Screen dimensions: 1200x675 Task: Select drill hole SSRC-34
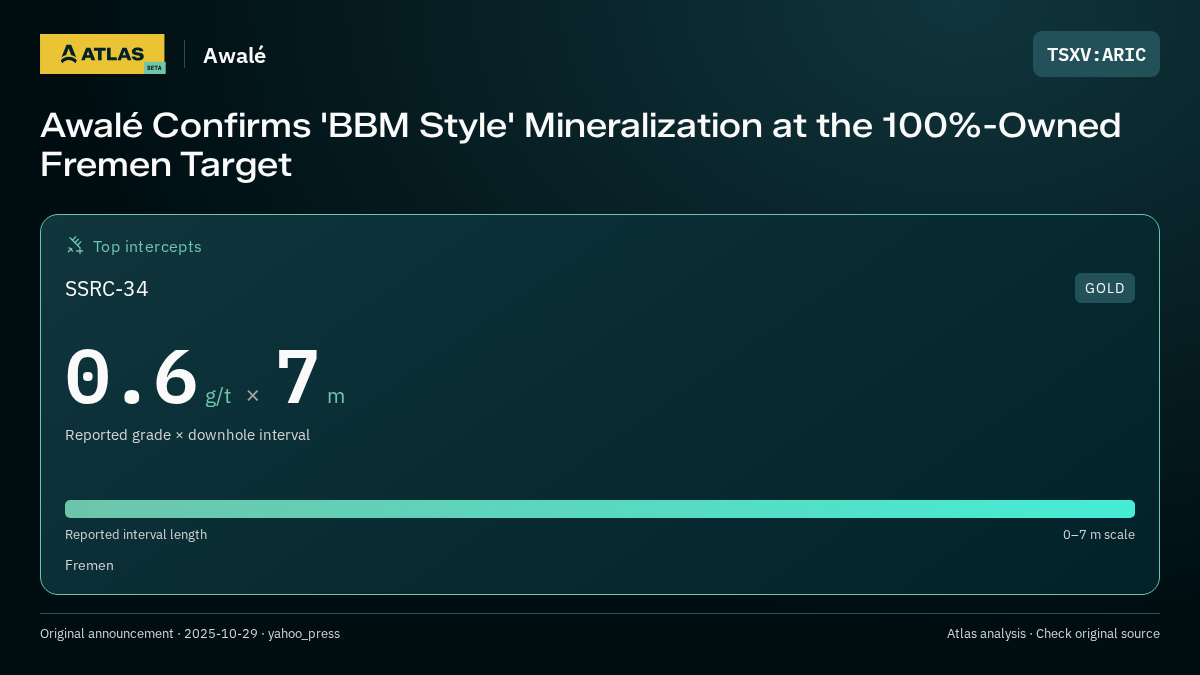click(x=107, y=289)
